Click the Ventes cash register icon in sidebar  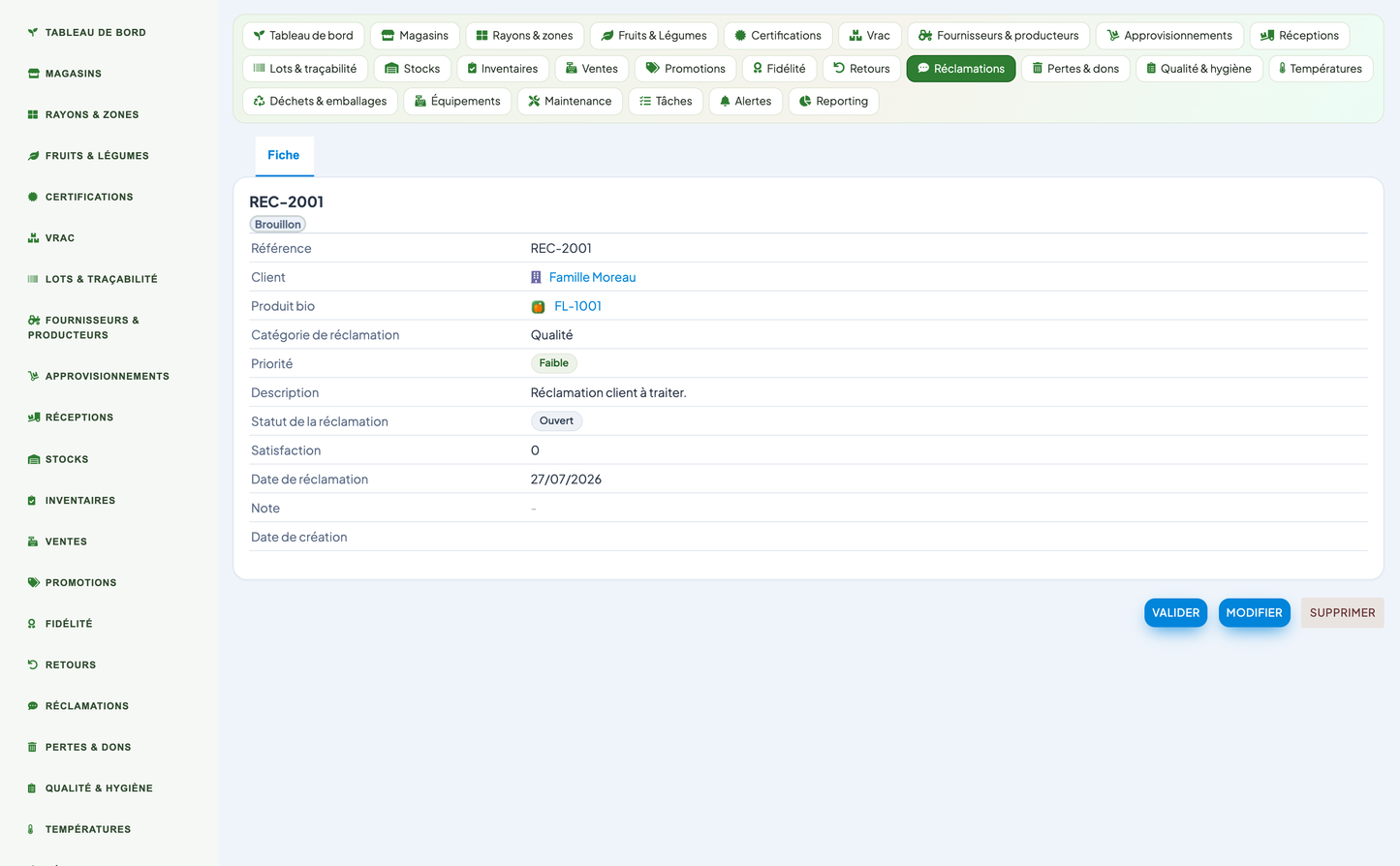coord(33,541)
